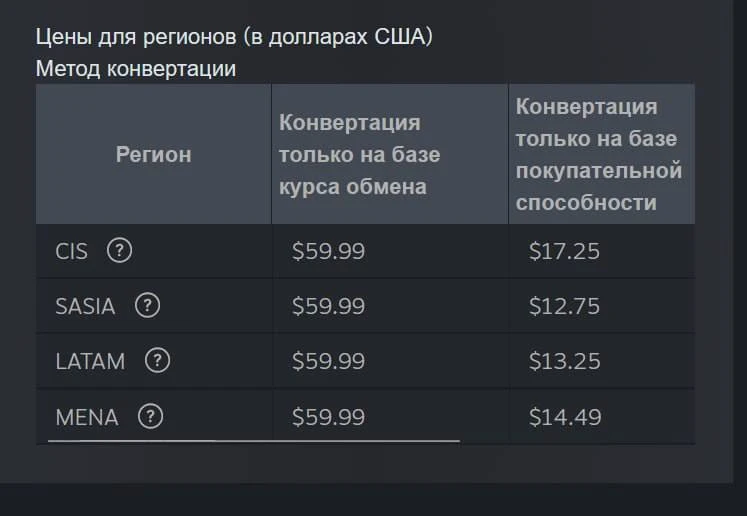Click the help icon next to CIS
The height and width of the screenshot is (516, 747).
coord(119,251)
